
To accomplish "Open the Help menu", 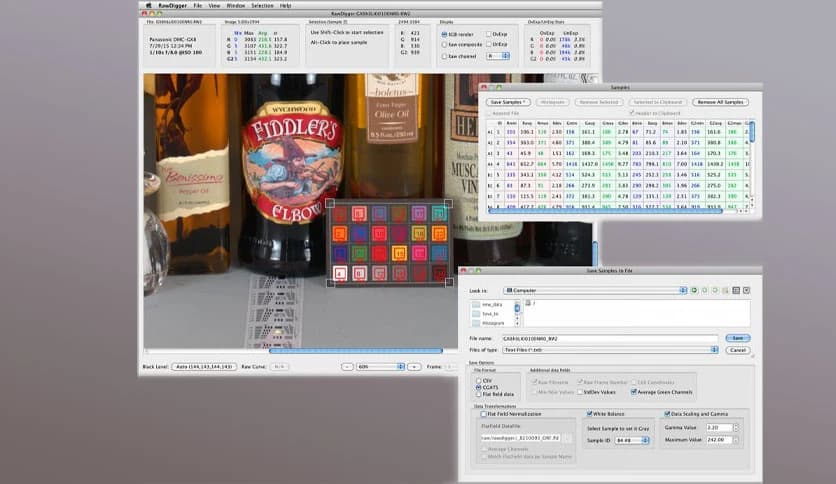I will point(285,5).
